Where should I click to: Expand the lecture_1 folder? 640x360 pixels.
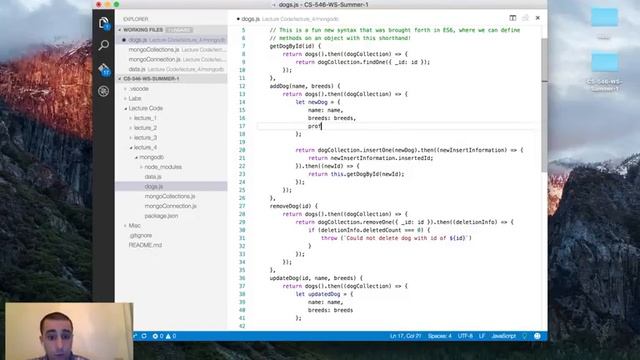145,118
